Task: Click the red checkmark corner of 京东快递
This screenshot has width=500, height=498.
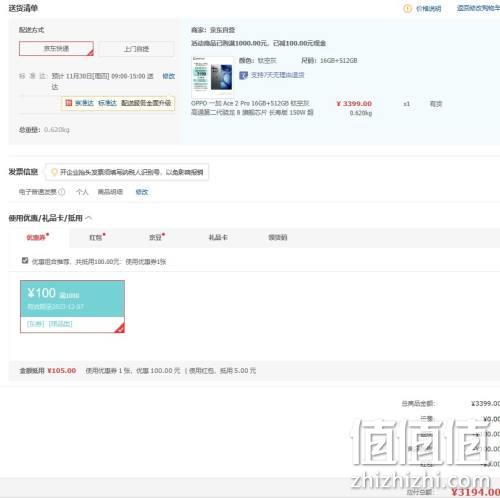Action: pyautogui.click(x=90, y=52)
